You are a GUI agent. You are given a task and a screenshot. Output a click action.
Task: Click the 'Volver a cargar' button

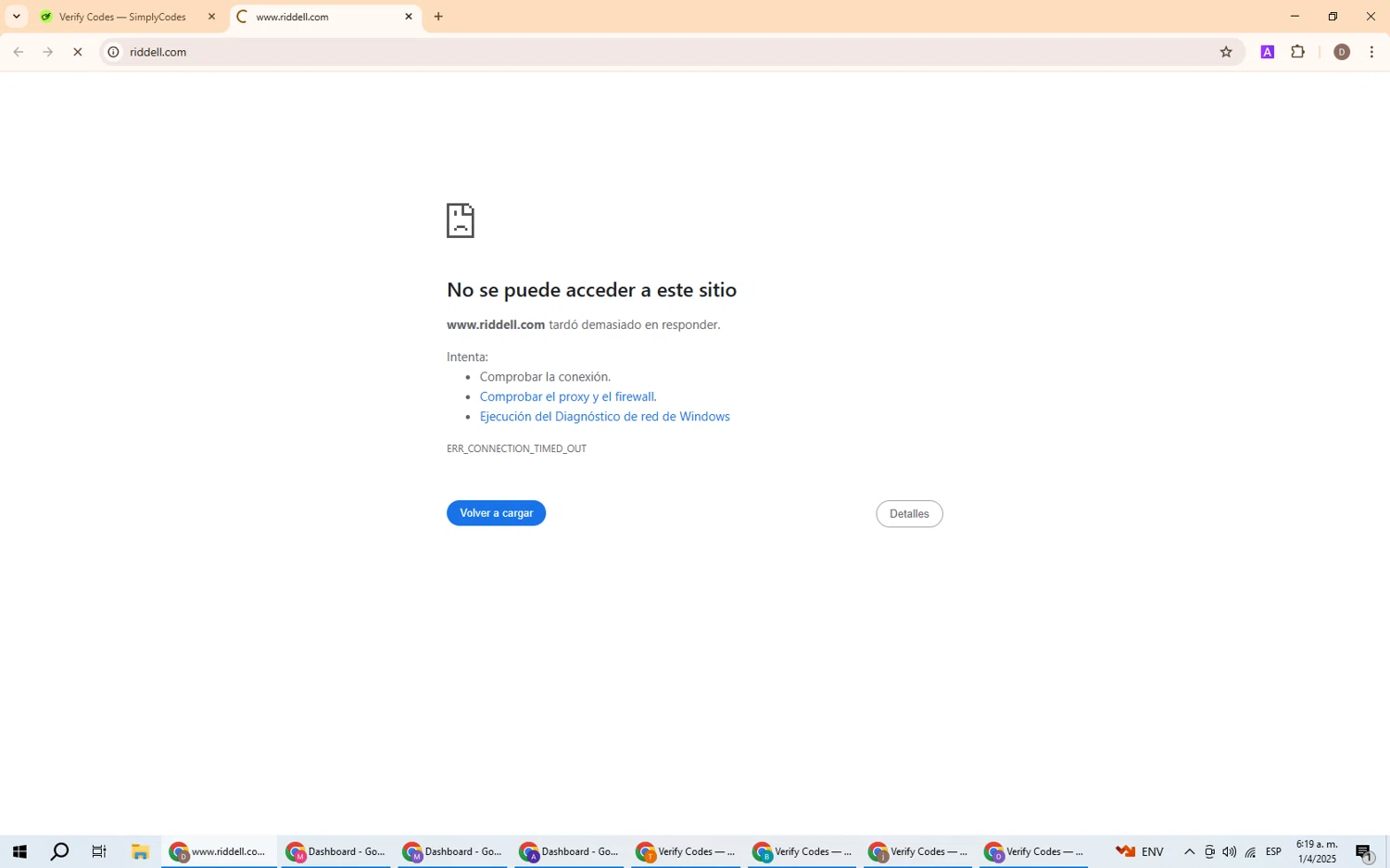497,513
